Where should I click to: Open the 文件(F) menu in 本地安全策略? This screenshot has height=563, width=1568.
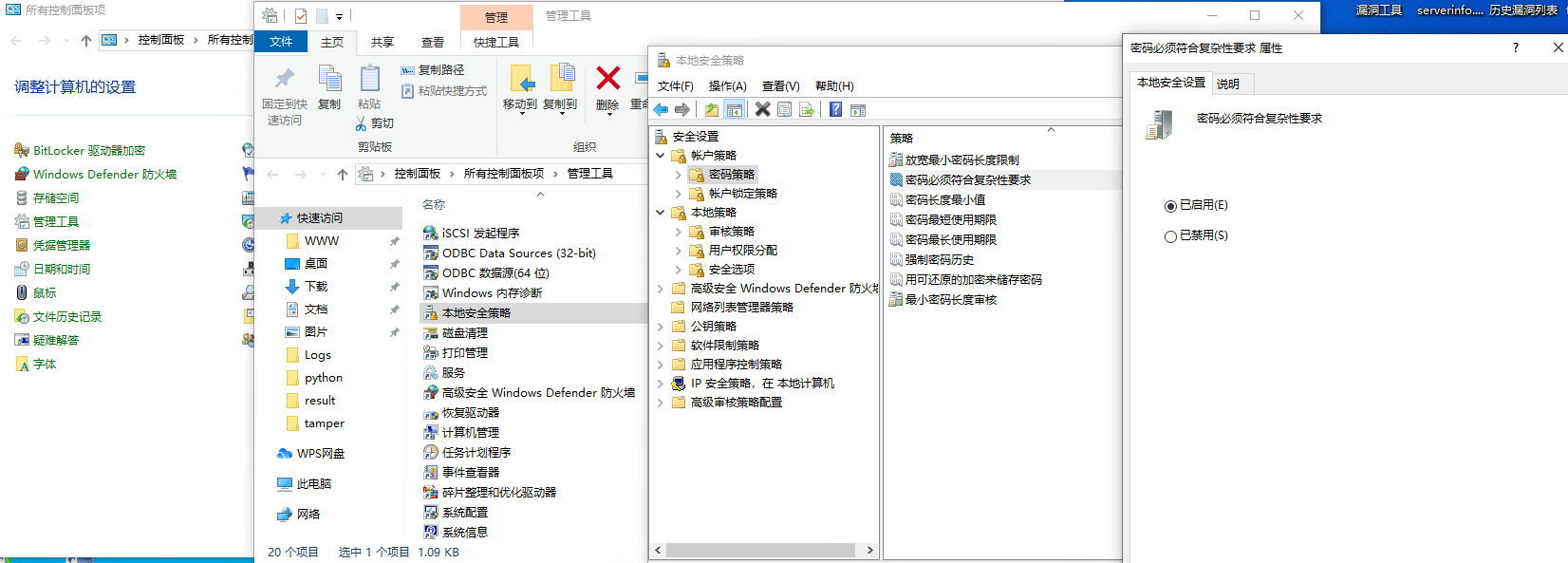coord(676,85)
